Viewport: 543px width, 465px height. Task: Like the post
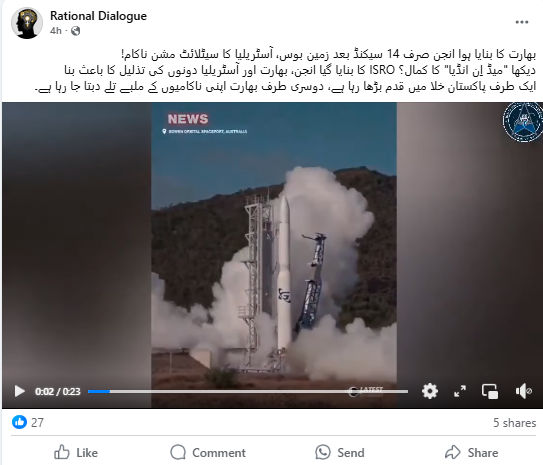point(76,453)
